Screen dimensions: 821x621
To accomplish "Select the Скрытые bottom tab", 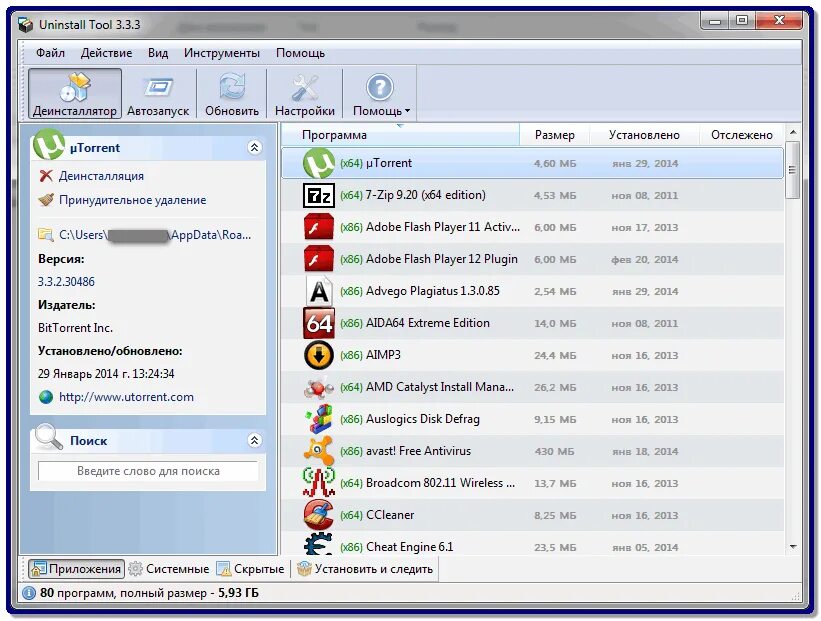I will [x=251, y=569].
